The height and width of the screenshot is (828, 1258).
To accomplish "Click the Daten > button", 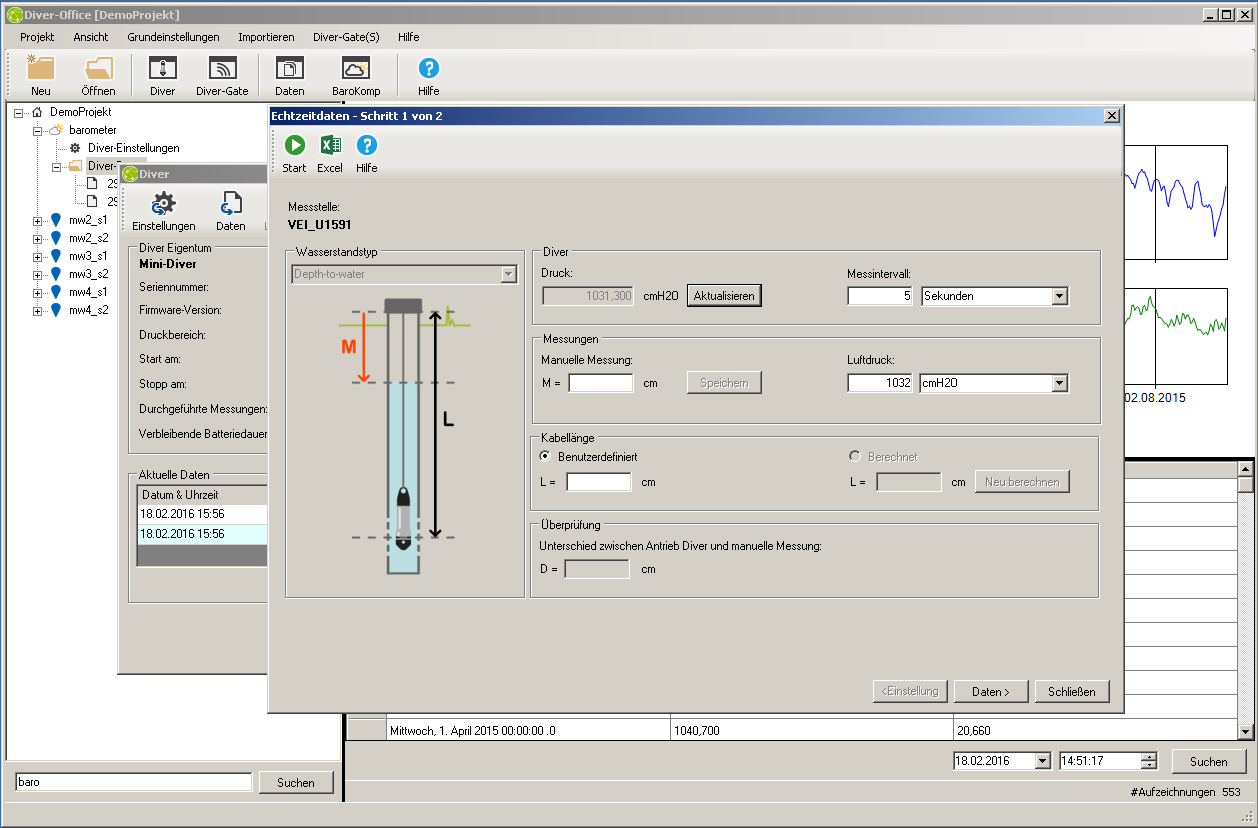I will pos(990,691).
